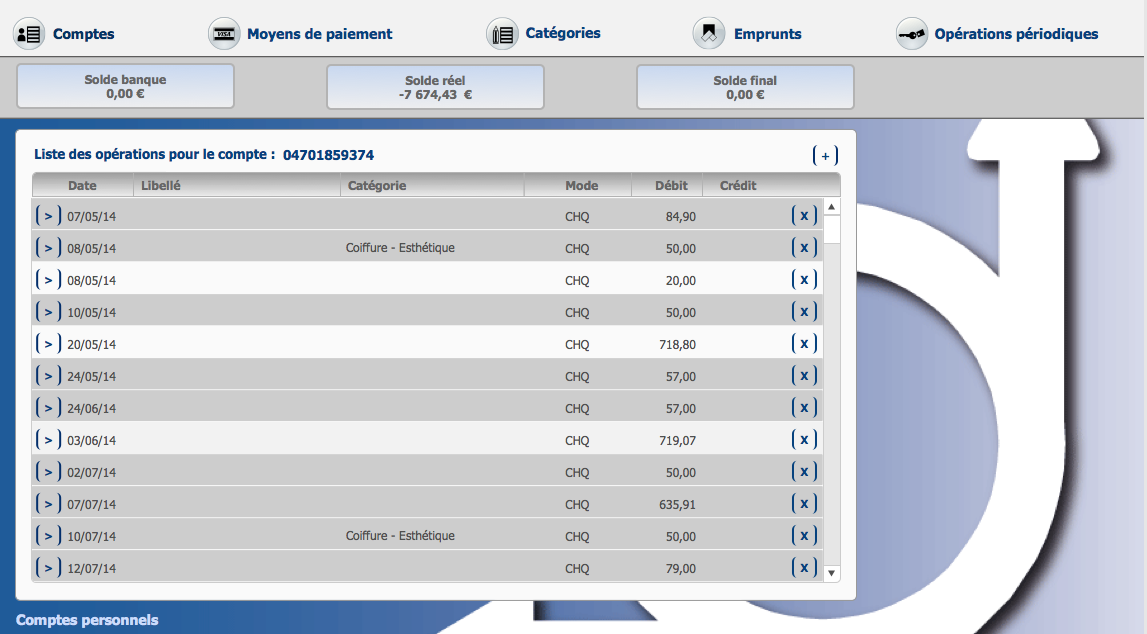Sort by the Mode column header

coord(582,186)
